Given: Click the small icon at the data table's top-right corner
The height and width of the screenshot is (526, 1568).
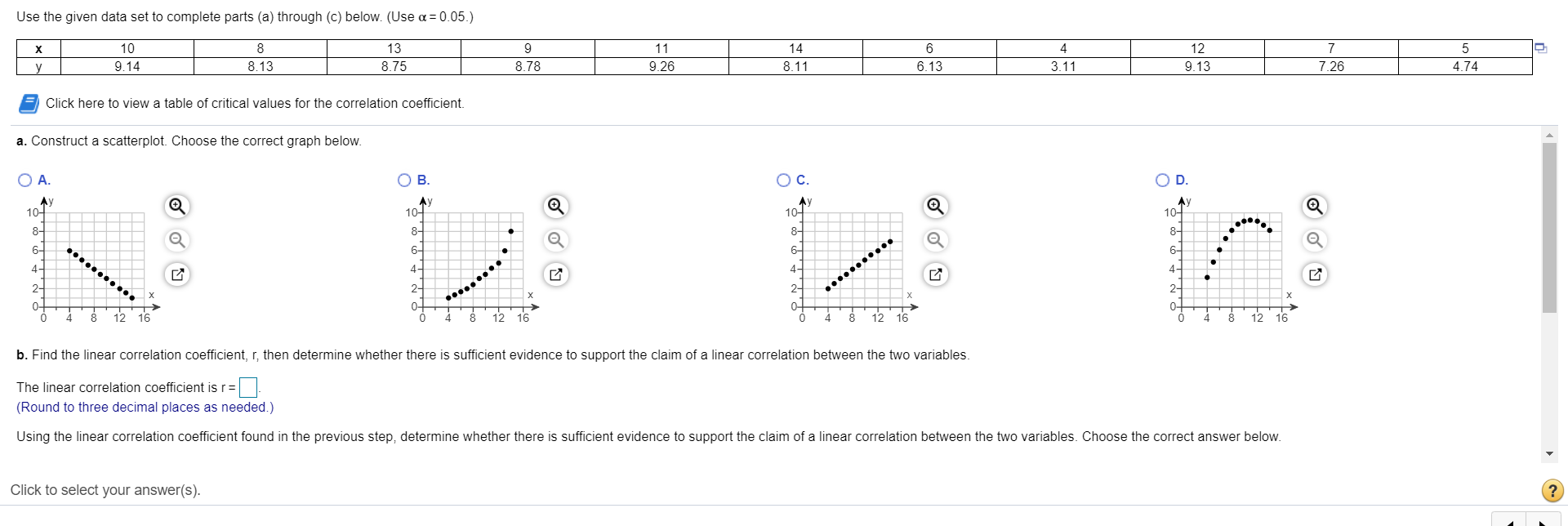Looking at the screenshot, I should click(x=1542, y=47).
